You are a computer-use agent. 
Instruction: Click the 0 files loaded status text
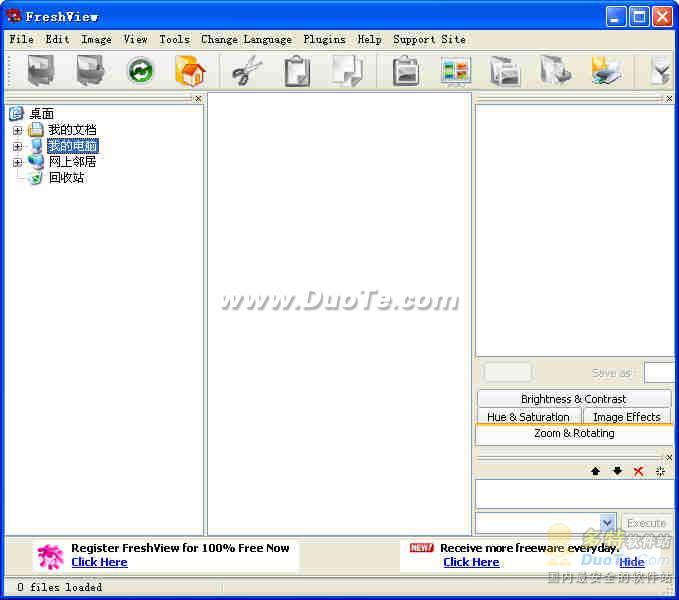(60, 587)
